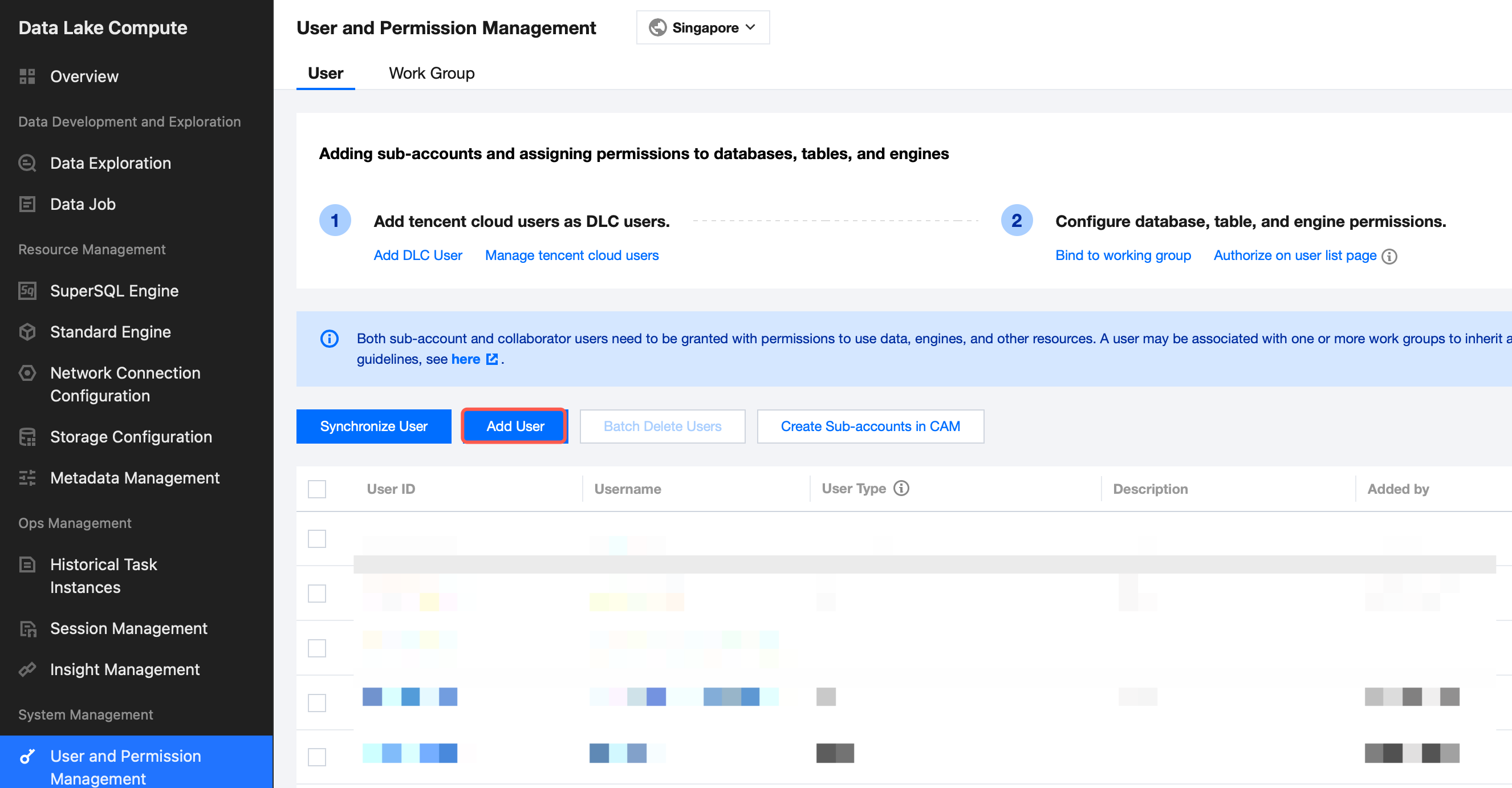Click info icon next to User Type

click(901, 489)
